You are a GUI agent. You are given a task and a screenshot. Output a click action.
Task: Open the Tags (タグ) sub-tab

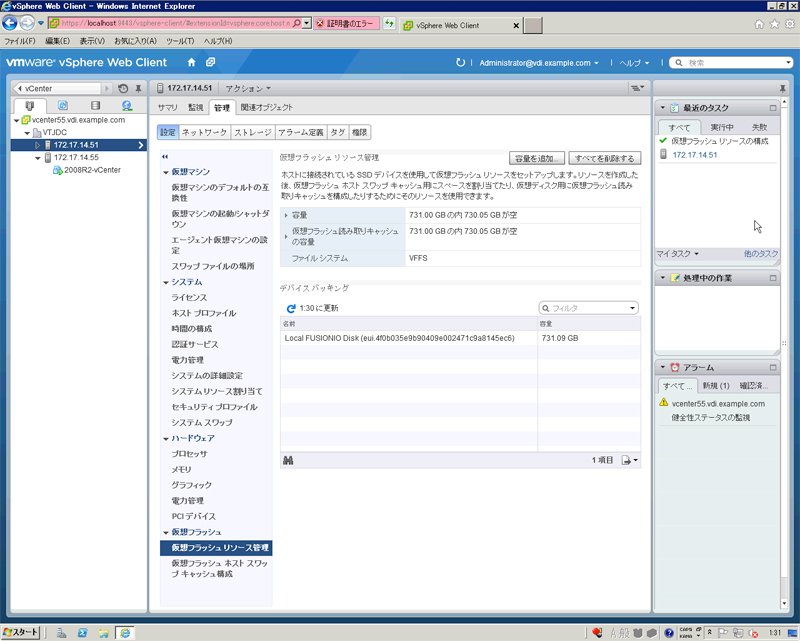tap(338, 132)
